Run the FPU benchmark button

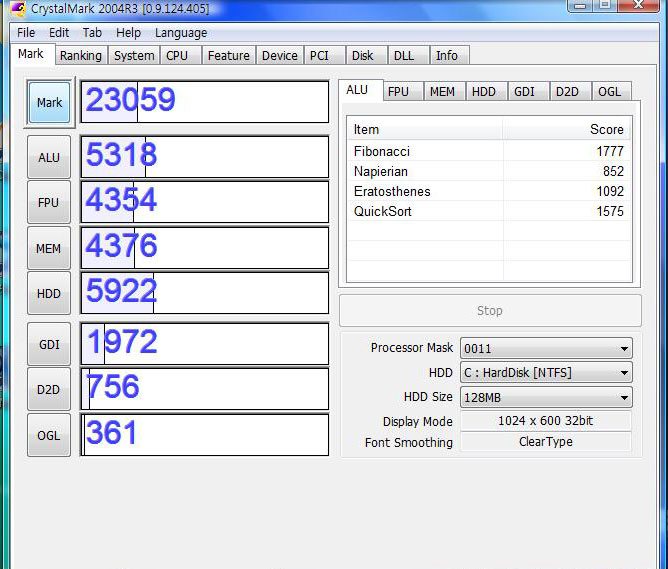coord(49,203)
